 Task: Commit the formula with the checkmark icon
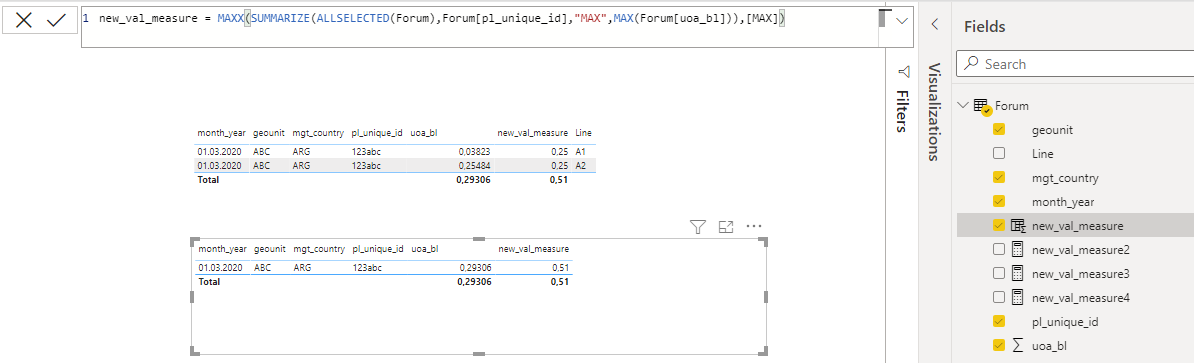[x=56, y=21]
